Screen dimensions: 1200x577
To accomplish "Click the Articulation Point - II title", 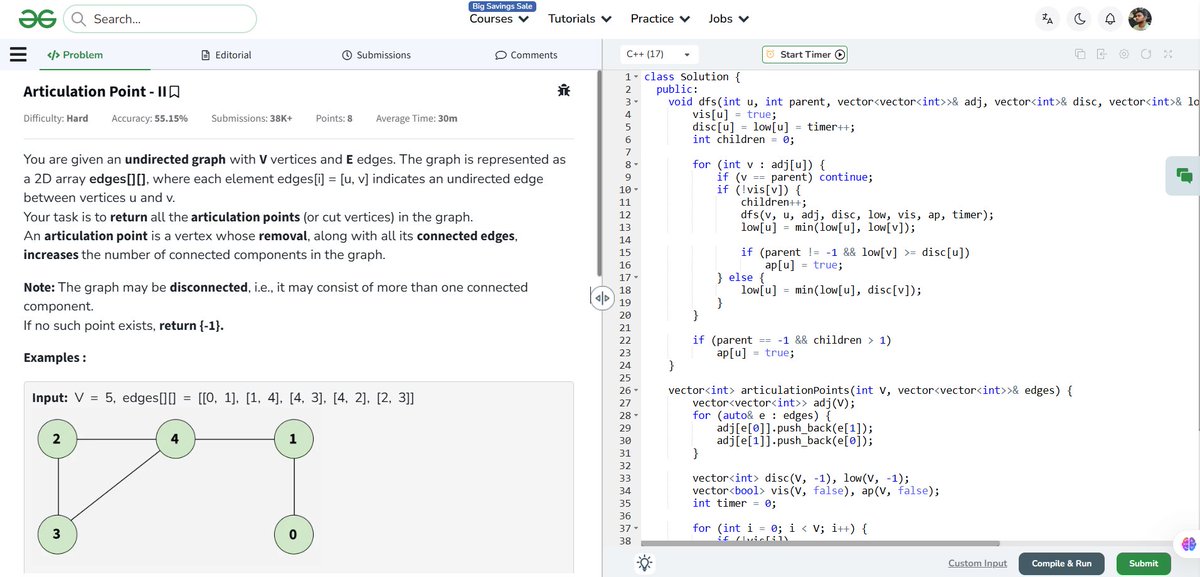I will [94, 92].
